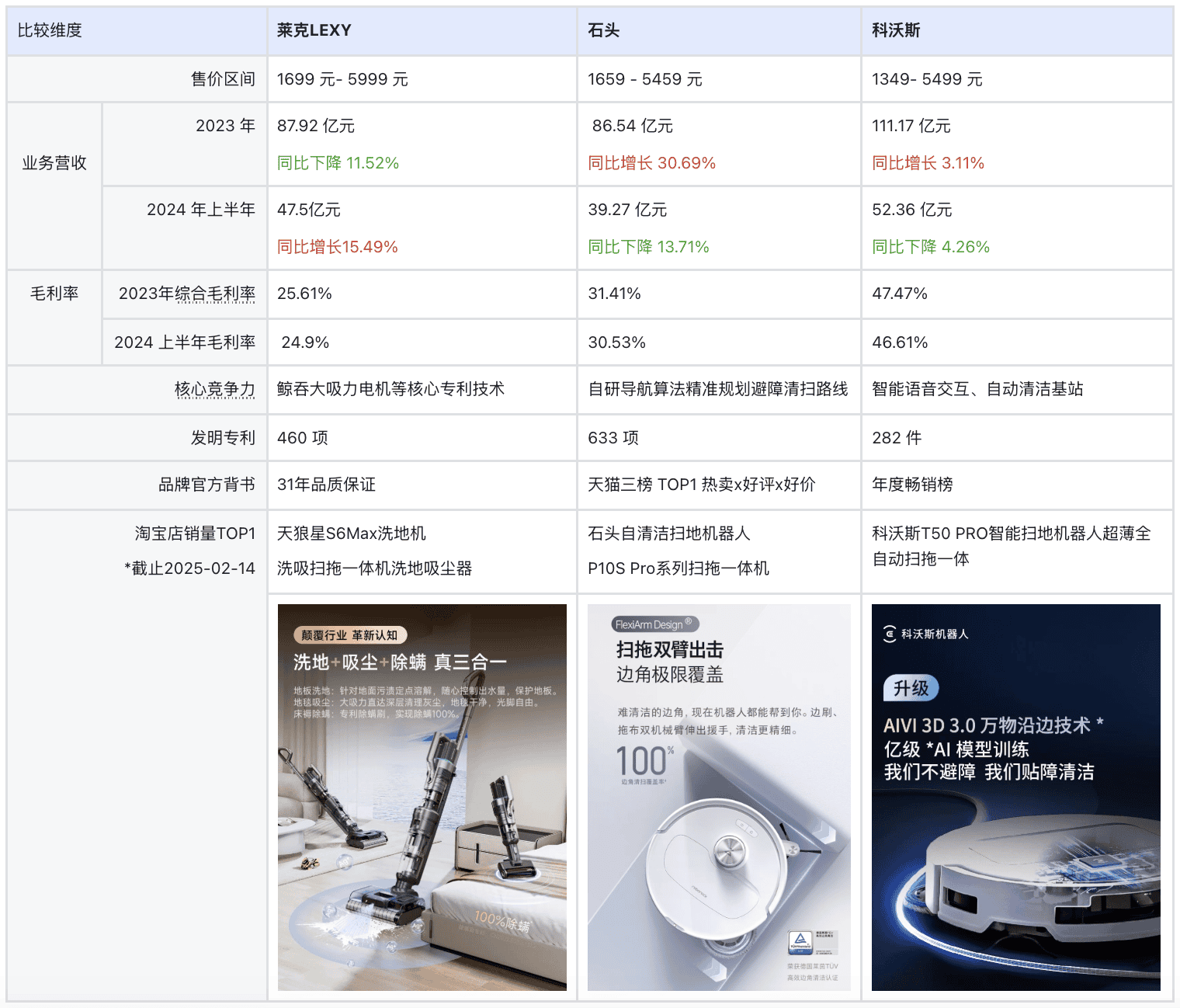Image resolution: width=1180 pixels, height=1008 pixels.
Task: Select the 莱克LEXY column header
Action: pyautogui.click(x=422, y=31)
